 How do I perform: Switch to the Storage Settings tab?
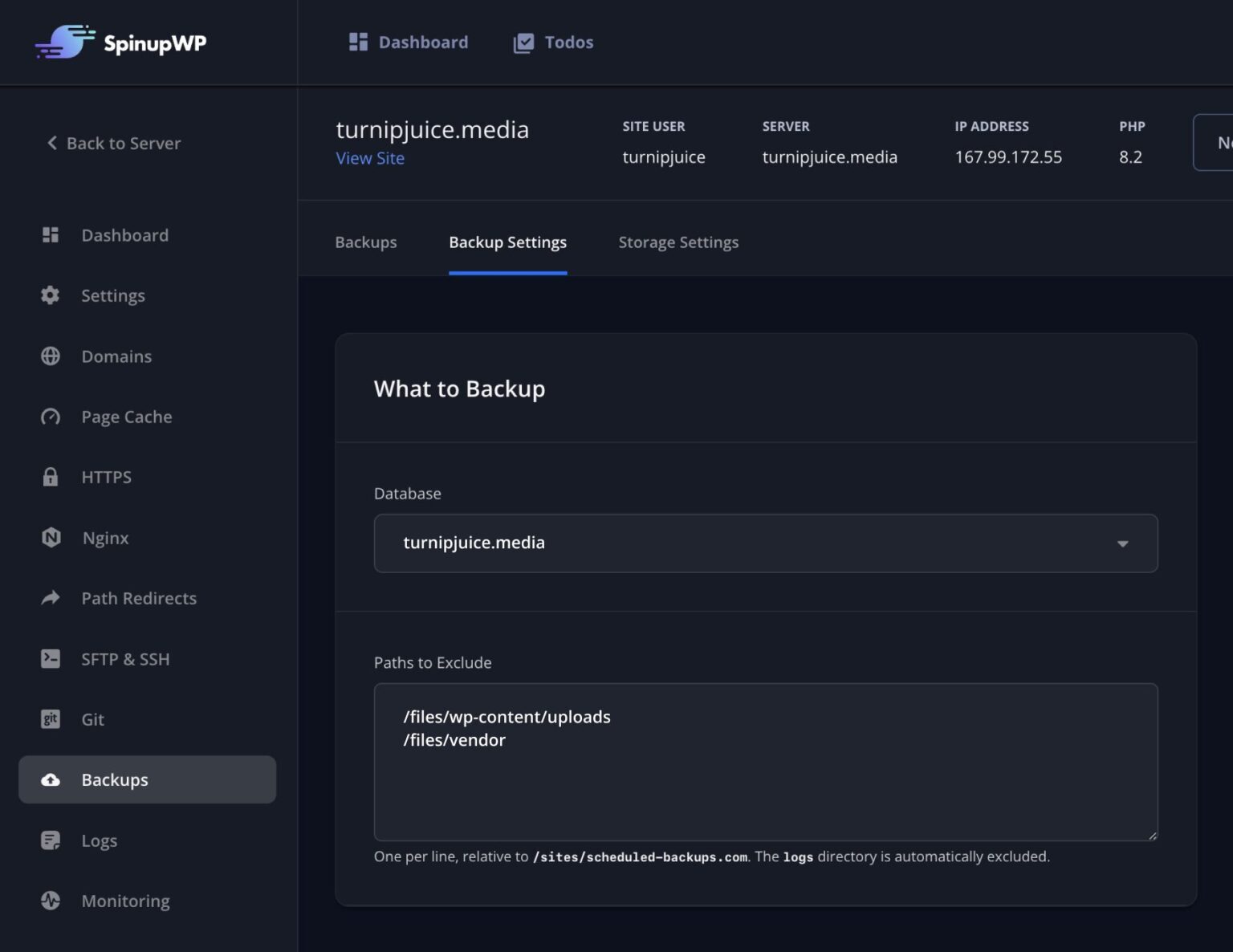click(678, 242)
